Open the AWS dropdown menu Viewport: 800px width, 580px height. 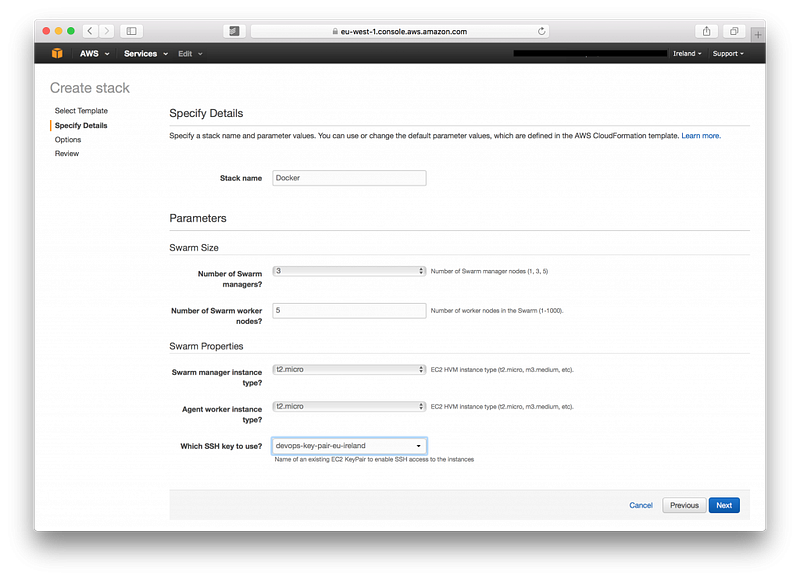94,54
